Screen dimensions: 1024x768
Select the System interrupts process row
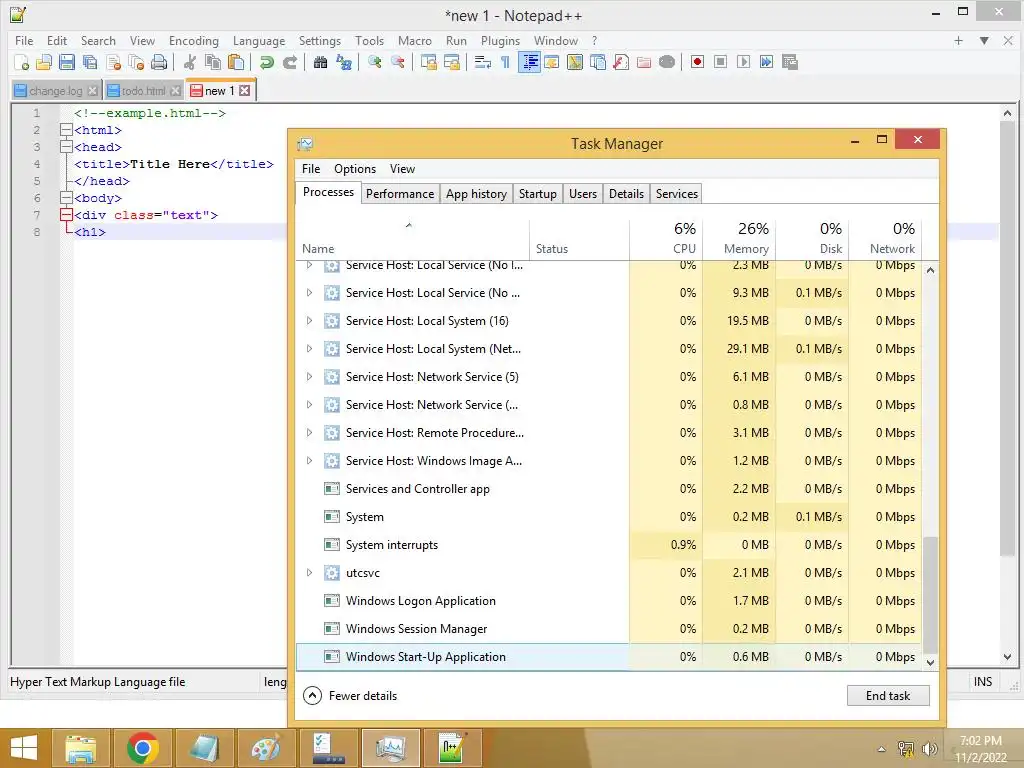609,545
